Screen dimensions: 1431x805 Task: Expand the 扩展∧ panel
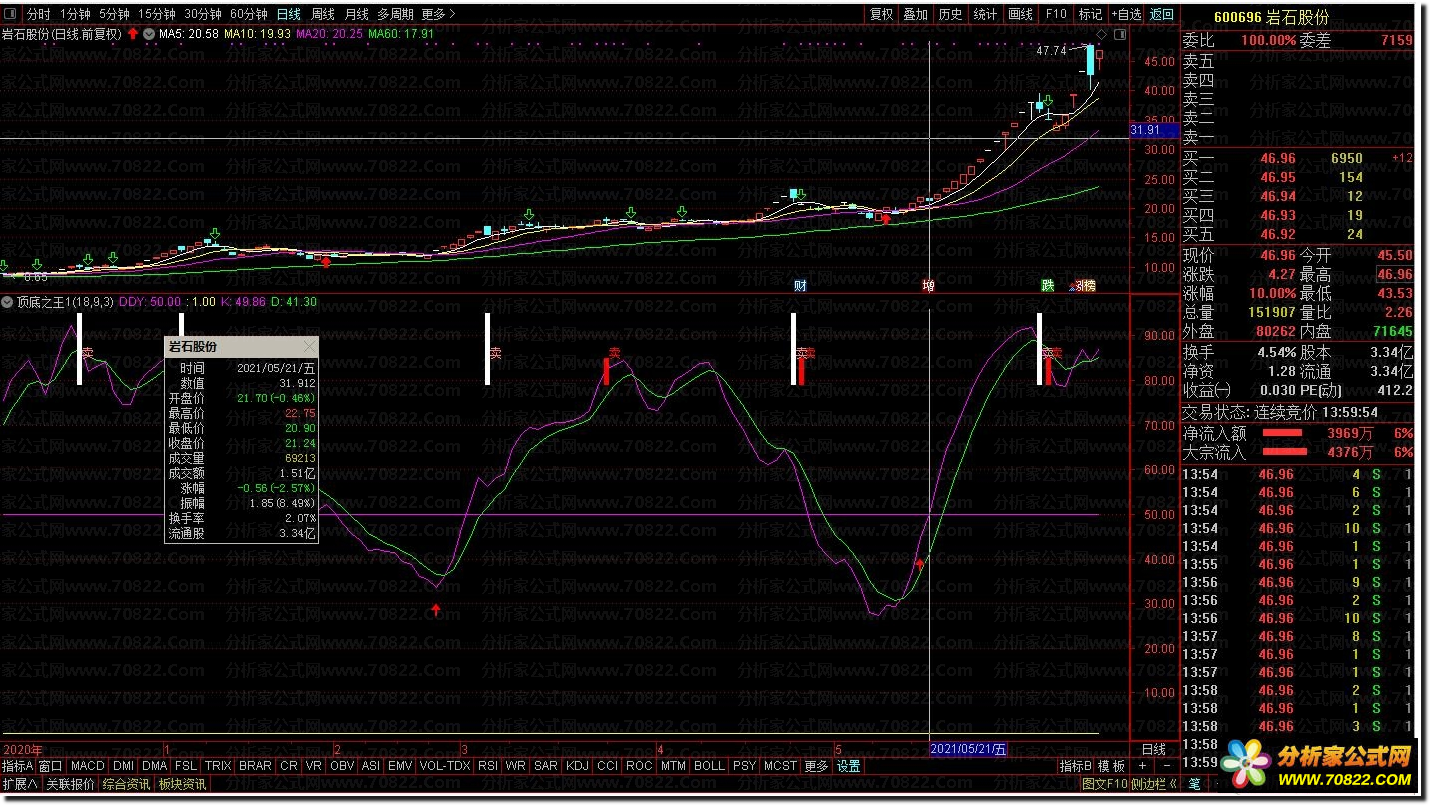19,784
